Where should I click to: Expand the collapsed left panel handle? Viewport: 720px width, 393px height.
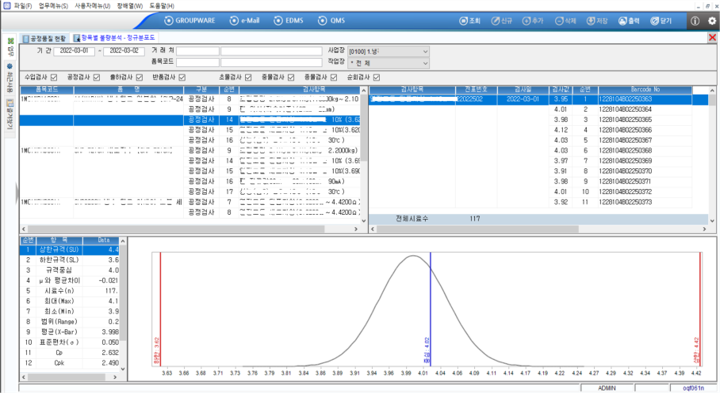click(17, 193)
